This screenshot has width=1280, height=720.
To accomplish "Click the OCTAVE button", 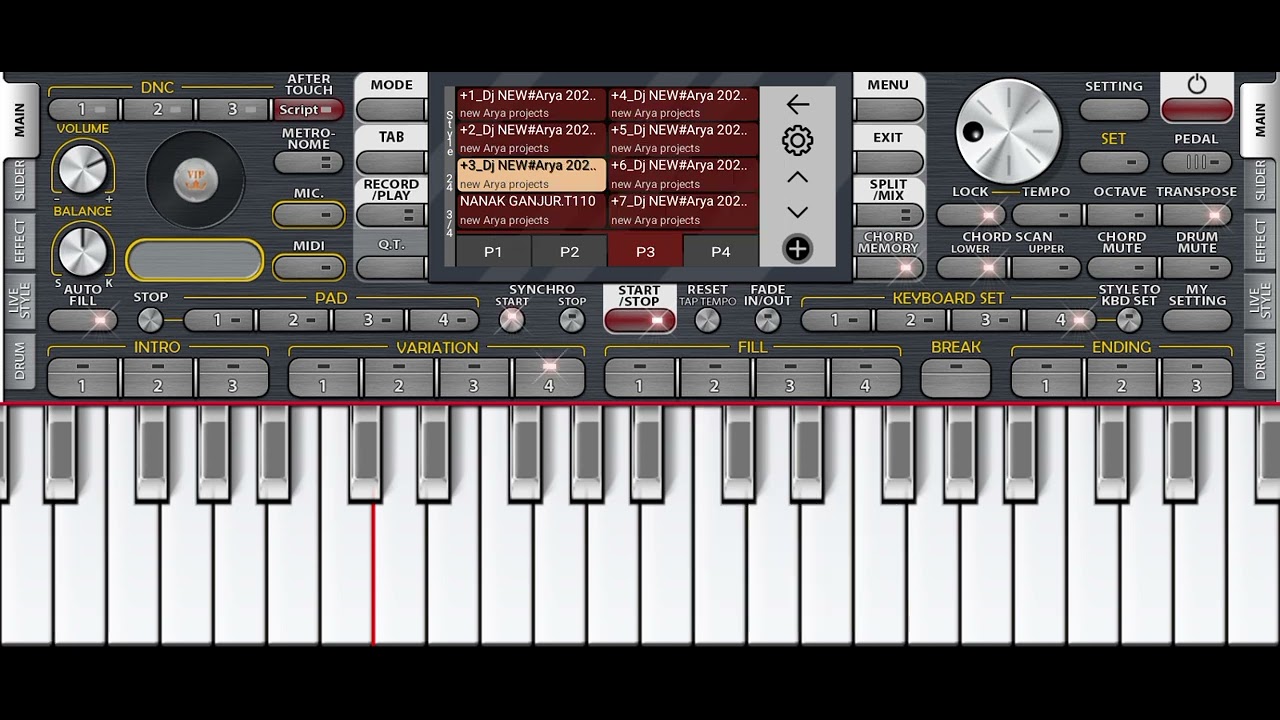I will coord(1121,215).
